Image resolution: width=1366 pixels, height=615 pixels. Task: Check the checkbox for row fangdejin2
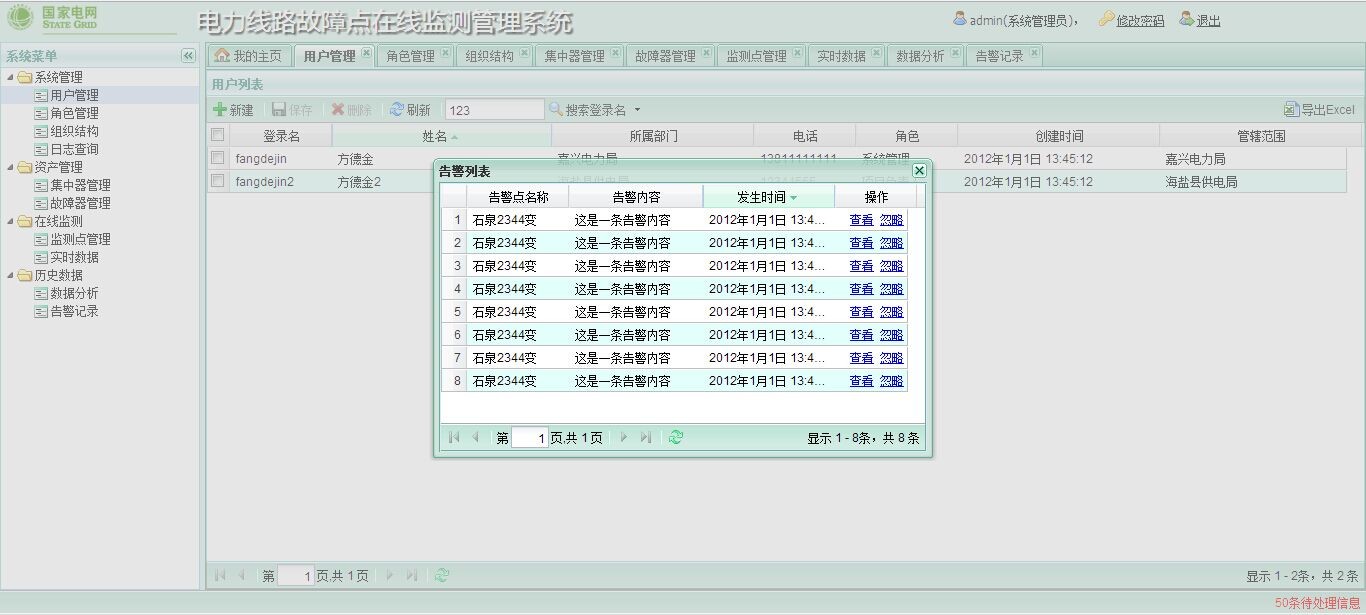click(217, 181)
